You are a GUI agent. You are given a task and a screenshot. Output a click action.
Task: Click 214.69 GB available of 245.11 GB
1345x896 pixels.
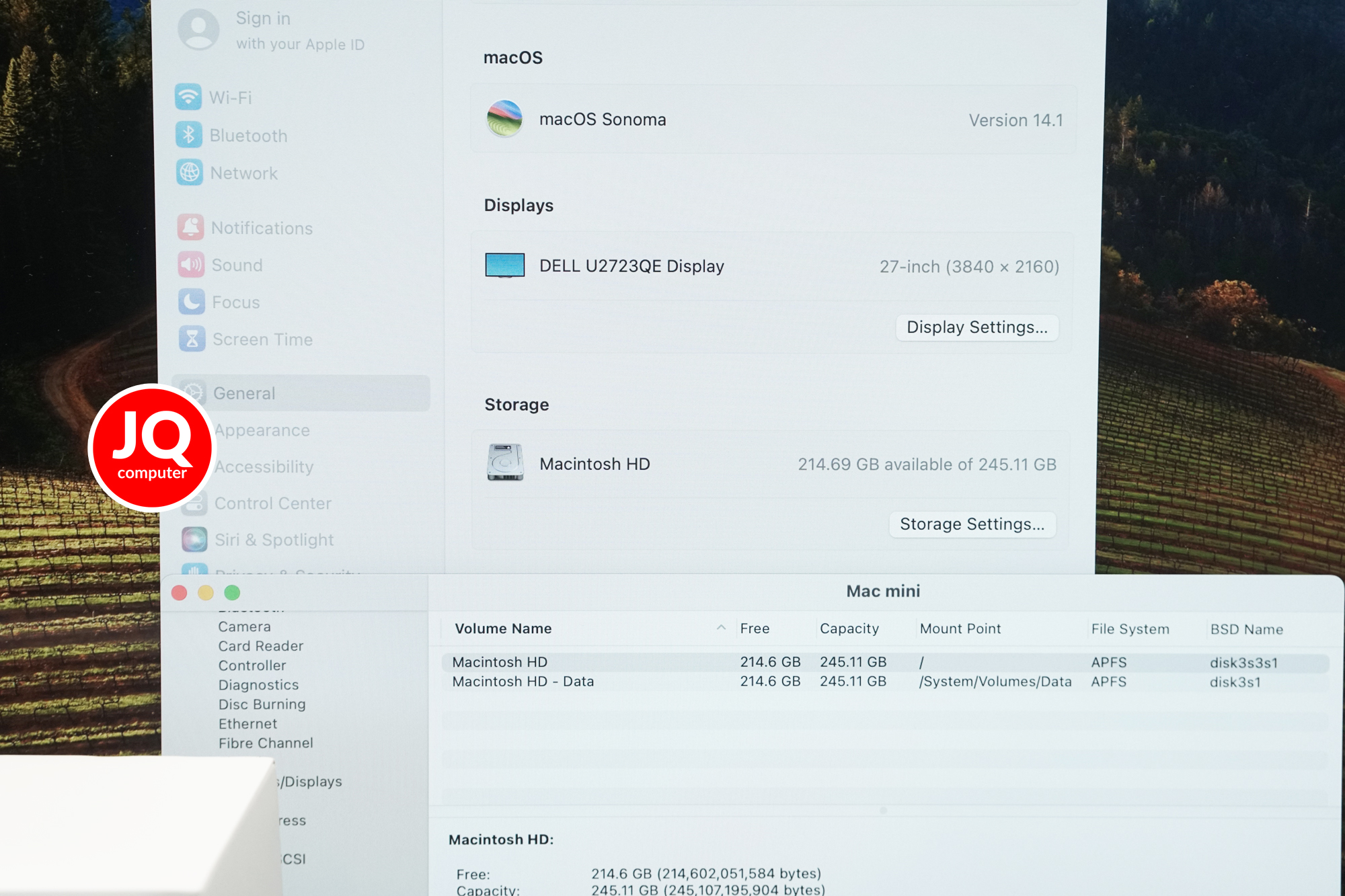pyautogui.click(x=927, y=464)
